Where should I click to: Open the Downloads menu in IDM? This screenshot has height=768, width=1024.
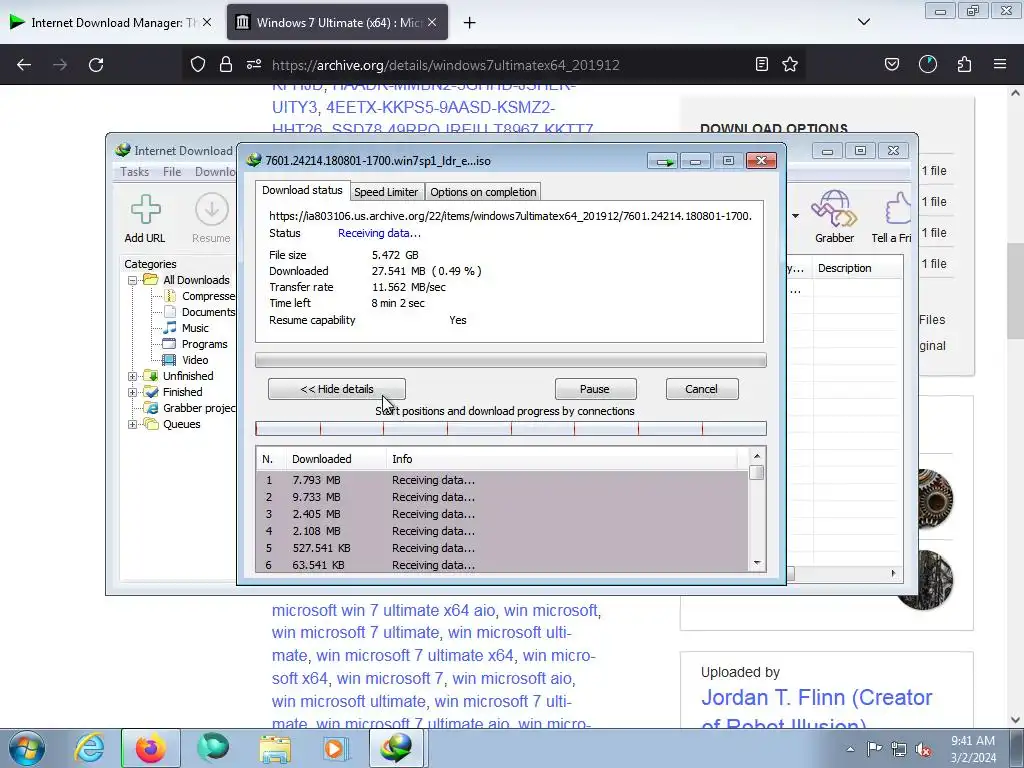(215, 172)
